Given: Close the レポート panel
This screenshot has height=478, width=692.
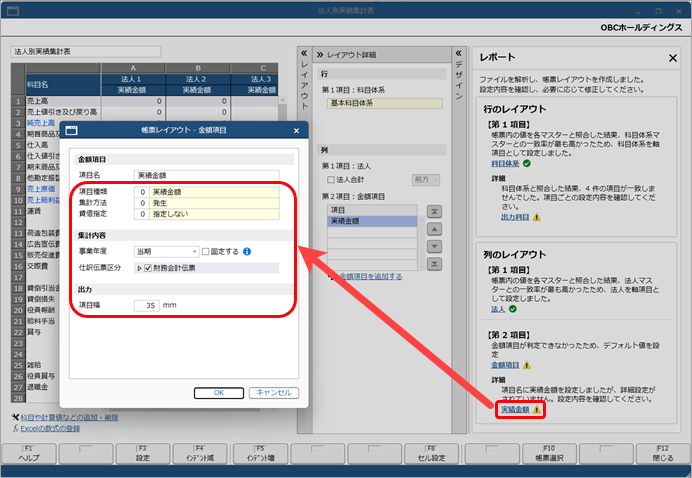Looking at the screenshot, I should (673, 58).
